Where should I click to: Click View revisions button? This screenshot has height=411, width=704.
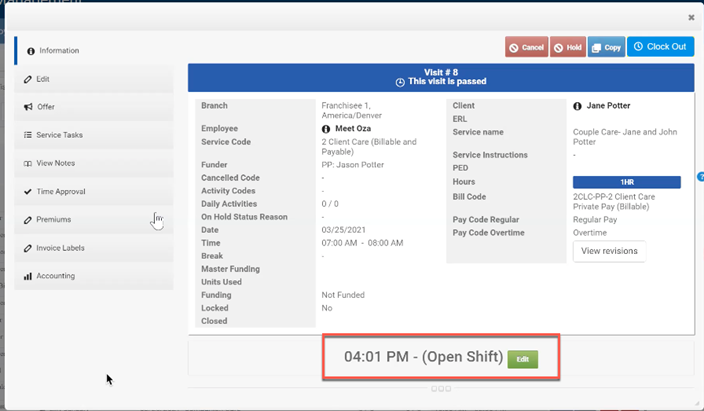click(609, 251)
